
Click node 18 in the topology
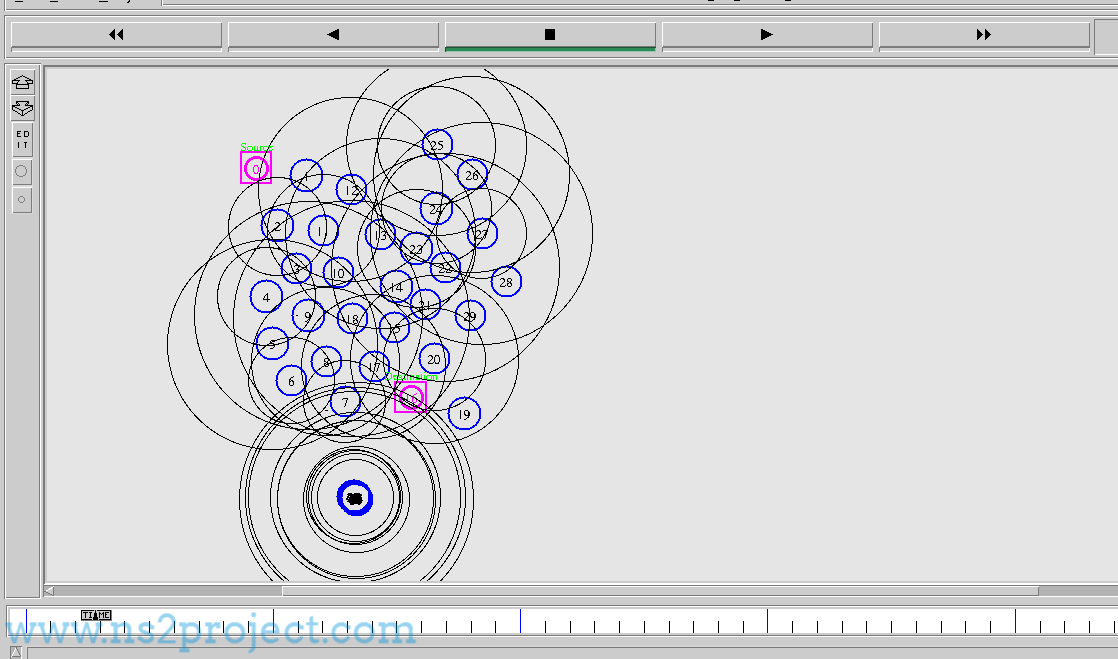pyautogui.click(x=352, y=319)
